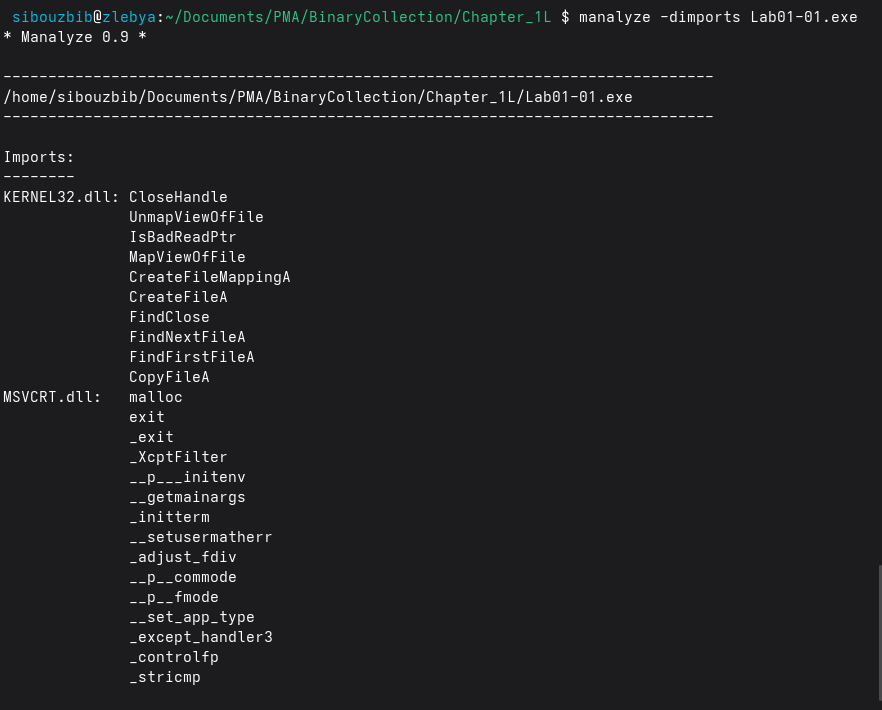Click the 'sibouzbib@zlebya' prompt username

tap(80, 17)
